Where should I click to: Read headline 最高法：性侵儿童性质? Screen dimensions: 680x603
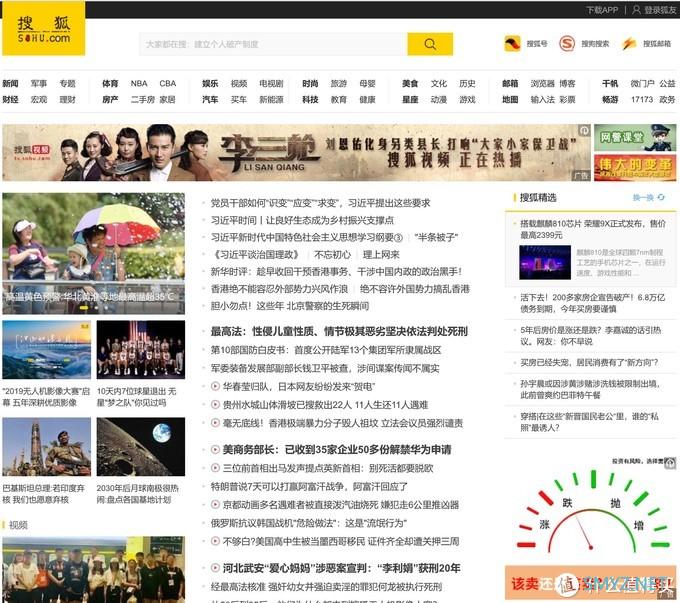click(x=339, y=331)
